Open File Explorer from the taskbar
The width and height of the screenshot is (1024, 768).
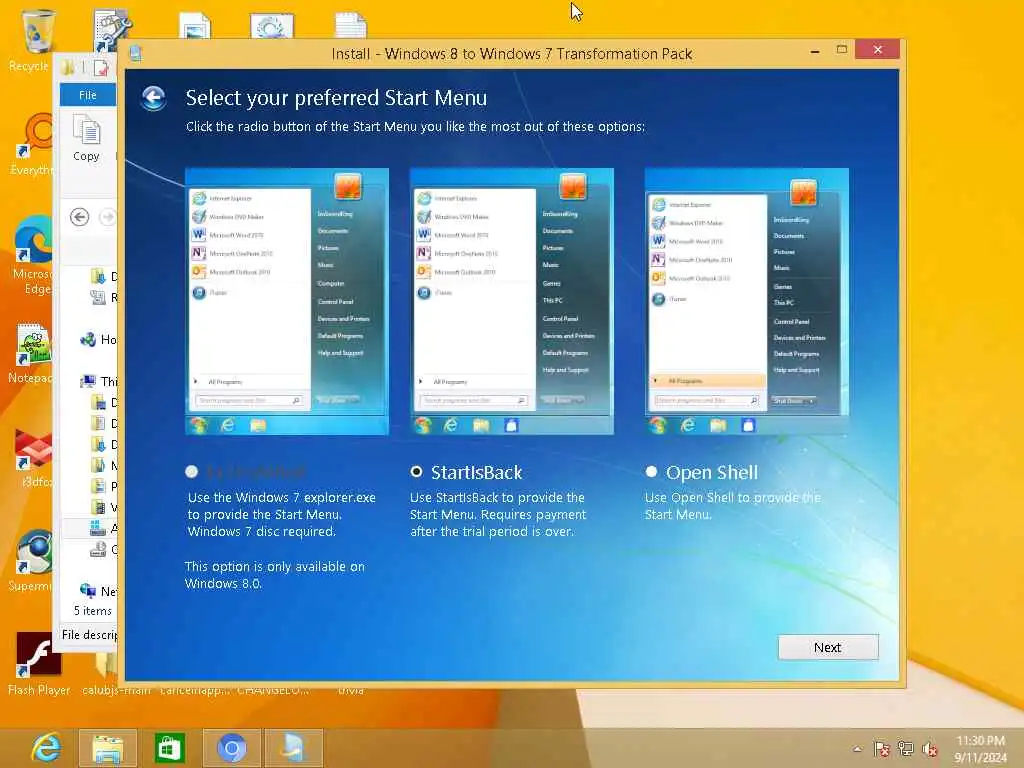[x=108, y=748]
